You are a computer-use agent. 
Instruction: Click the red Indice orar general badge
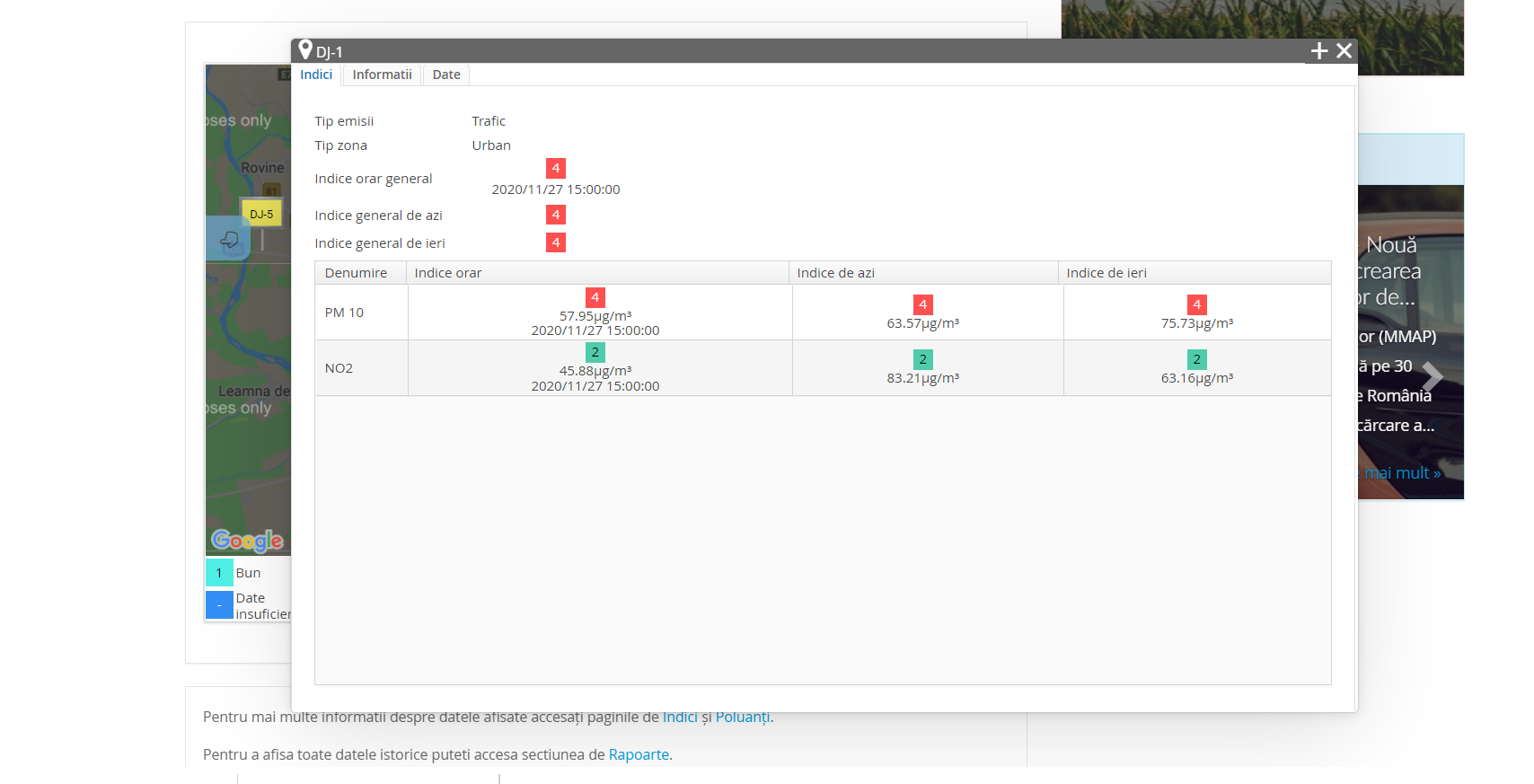tap(556, 168)
